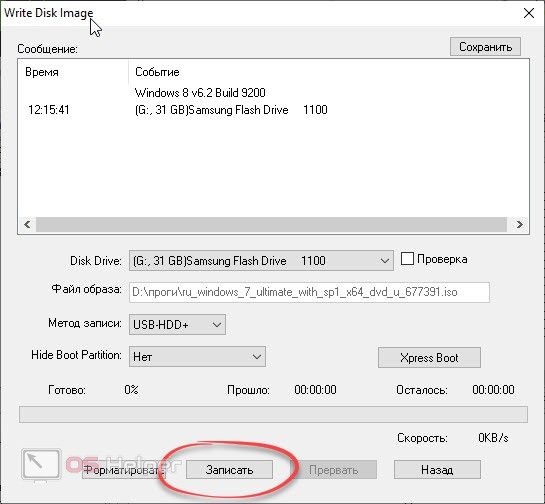Image resolution: width=545 pixels, height=504 pixels.
Task: Select the Время column header
Action: 42,72
